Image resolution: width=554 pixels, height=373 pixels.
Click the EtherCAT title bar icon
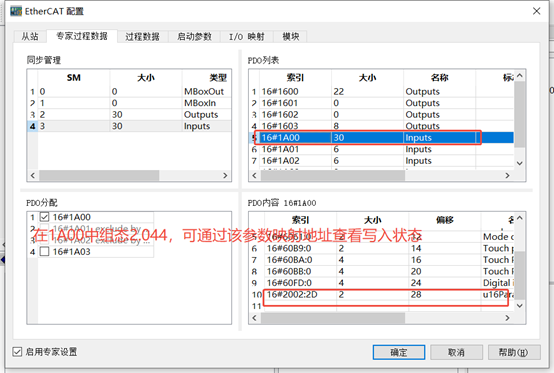16,11
